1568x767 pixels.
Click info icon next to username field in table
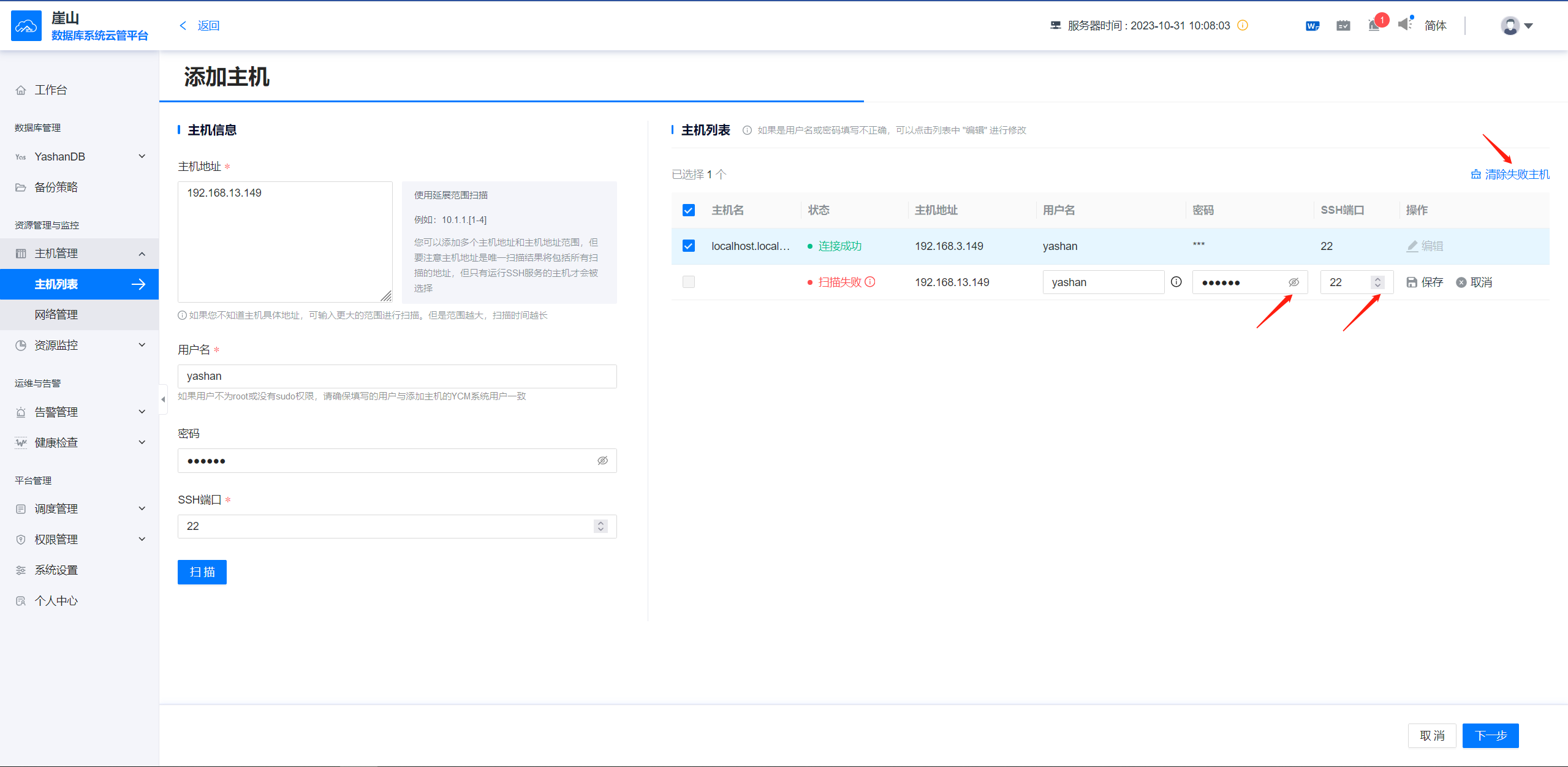pos(1176,282)
